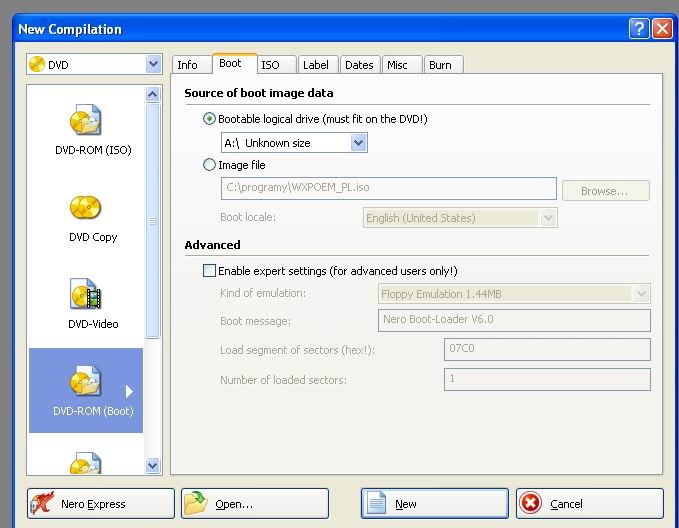Click the Cancel button

point(590,503)
